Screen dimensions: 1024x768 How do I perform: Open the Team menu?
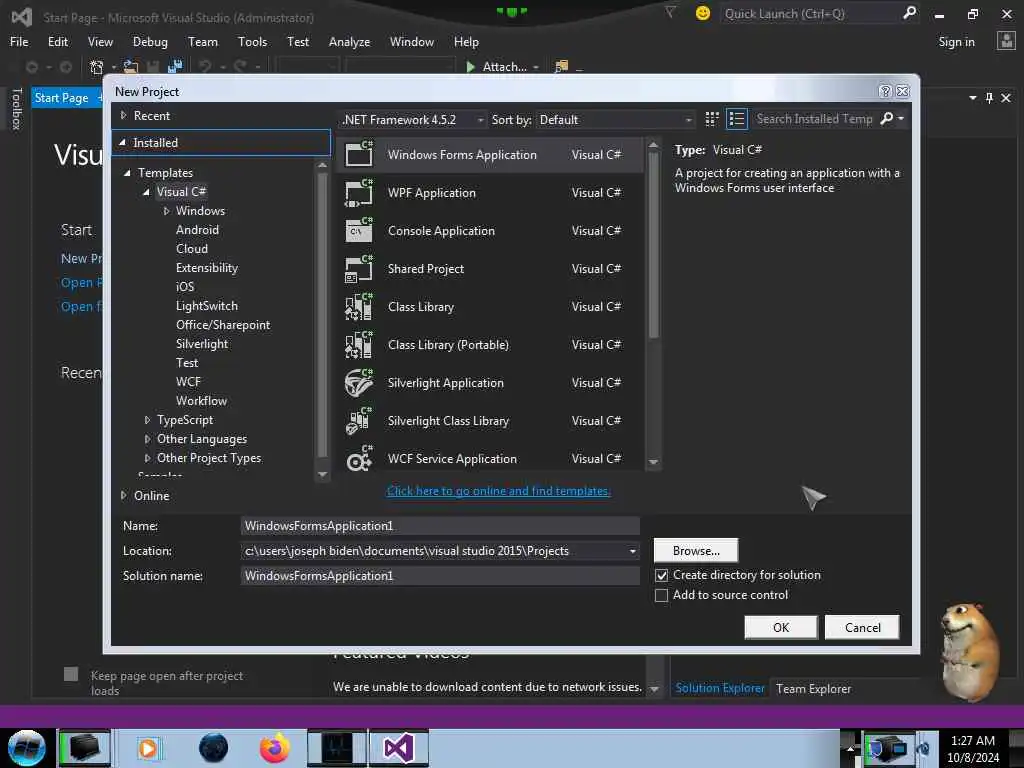(203, 41)
